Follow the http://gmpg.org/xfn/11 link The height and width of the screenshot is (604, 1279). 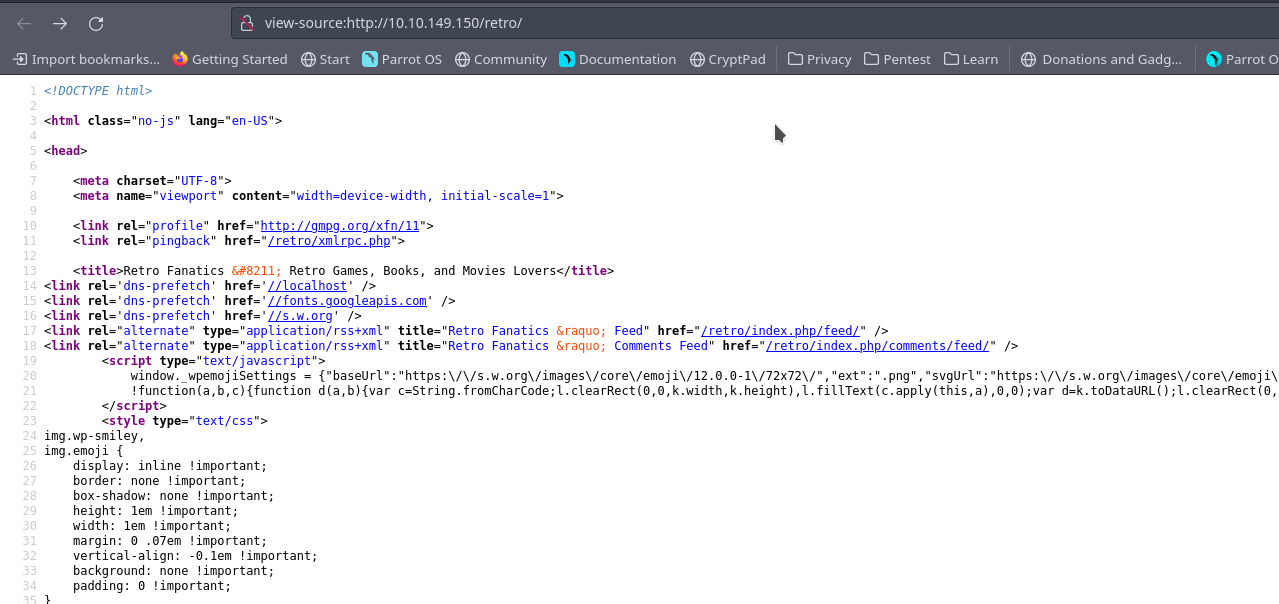tap(339, 226)
